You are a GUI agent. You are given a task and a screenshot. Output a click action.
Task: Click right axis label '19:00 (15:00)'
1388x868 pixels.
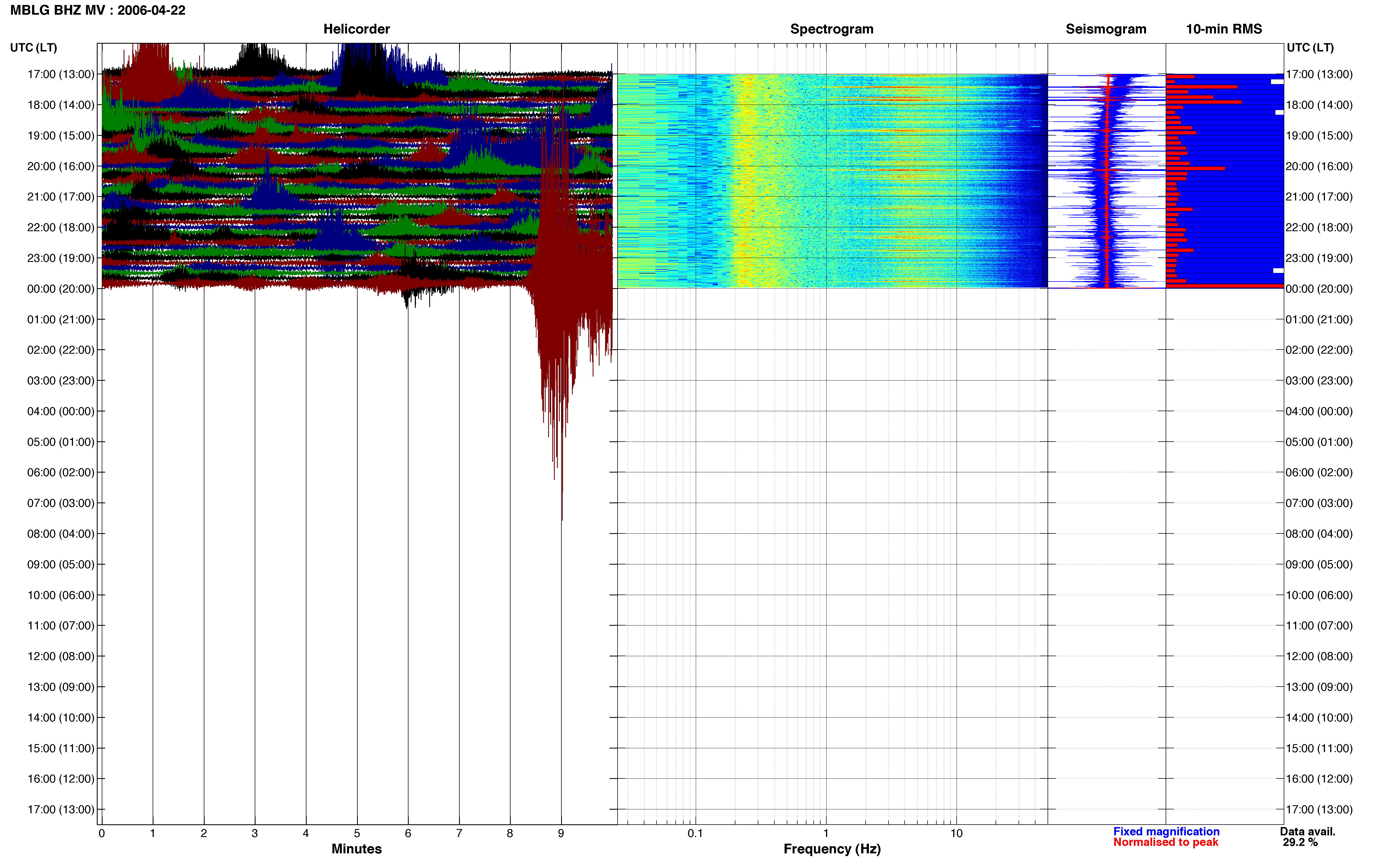tap(1319, 136)
